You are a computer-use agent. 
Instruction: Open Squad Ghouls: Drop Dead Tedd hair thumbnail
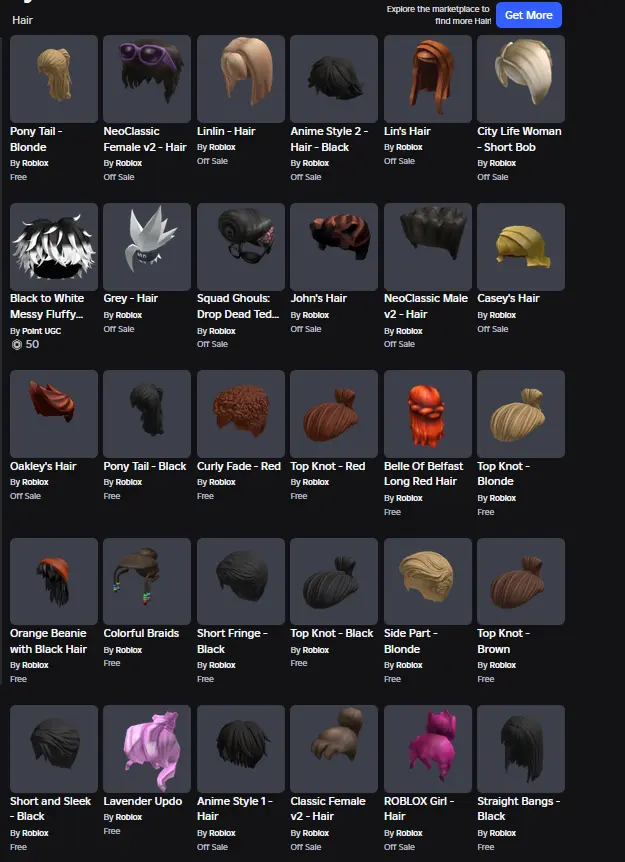coord(241,247)
